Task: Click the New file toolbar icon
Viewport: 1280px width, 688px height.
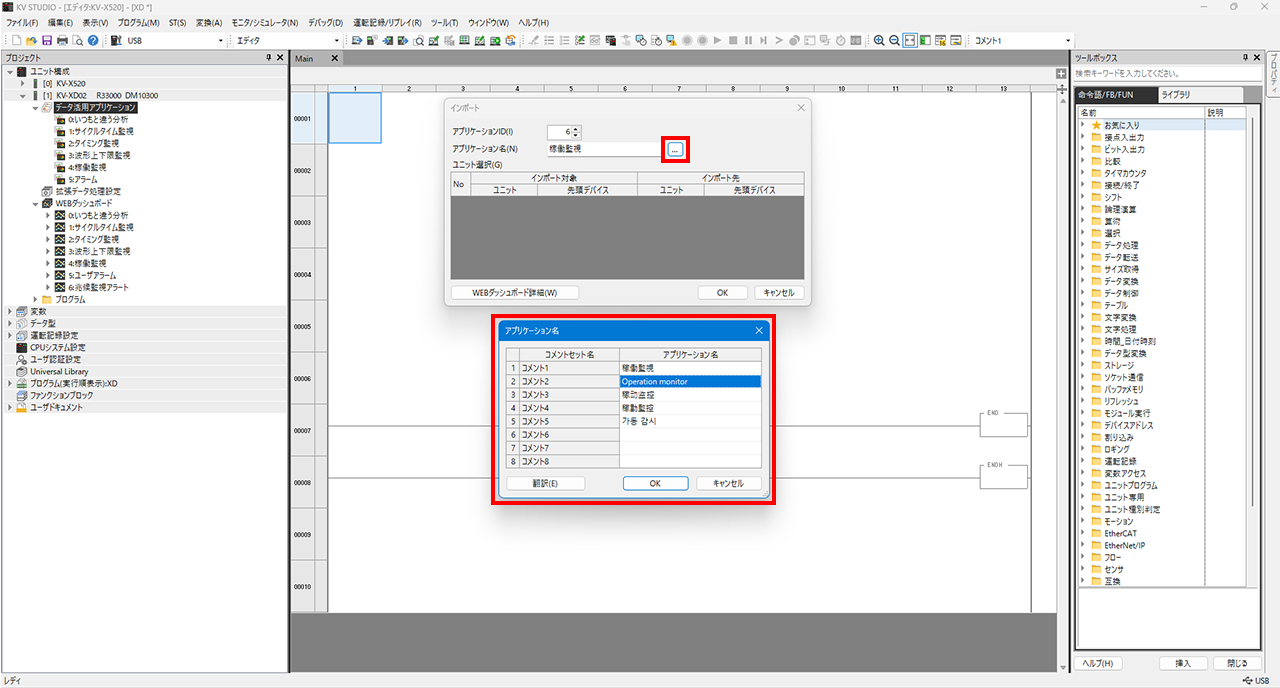Action: 17,40
